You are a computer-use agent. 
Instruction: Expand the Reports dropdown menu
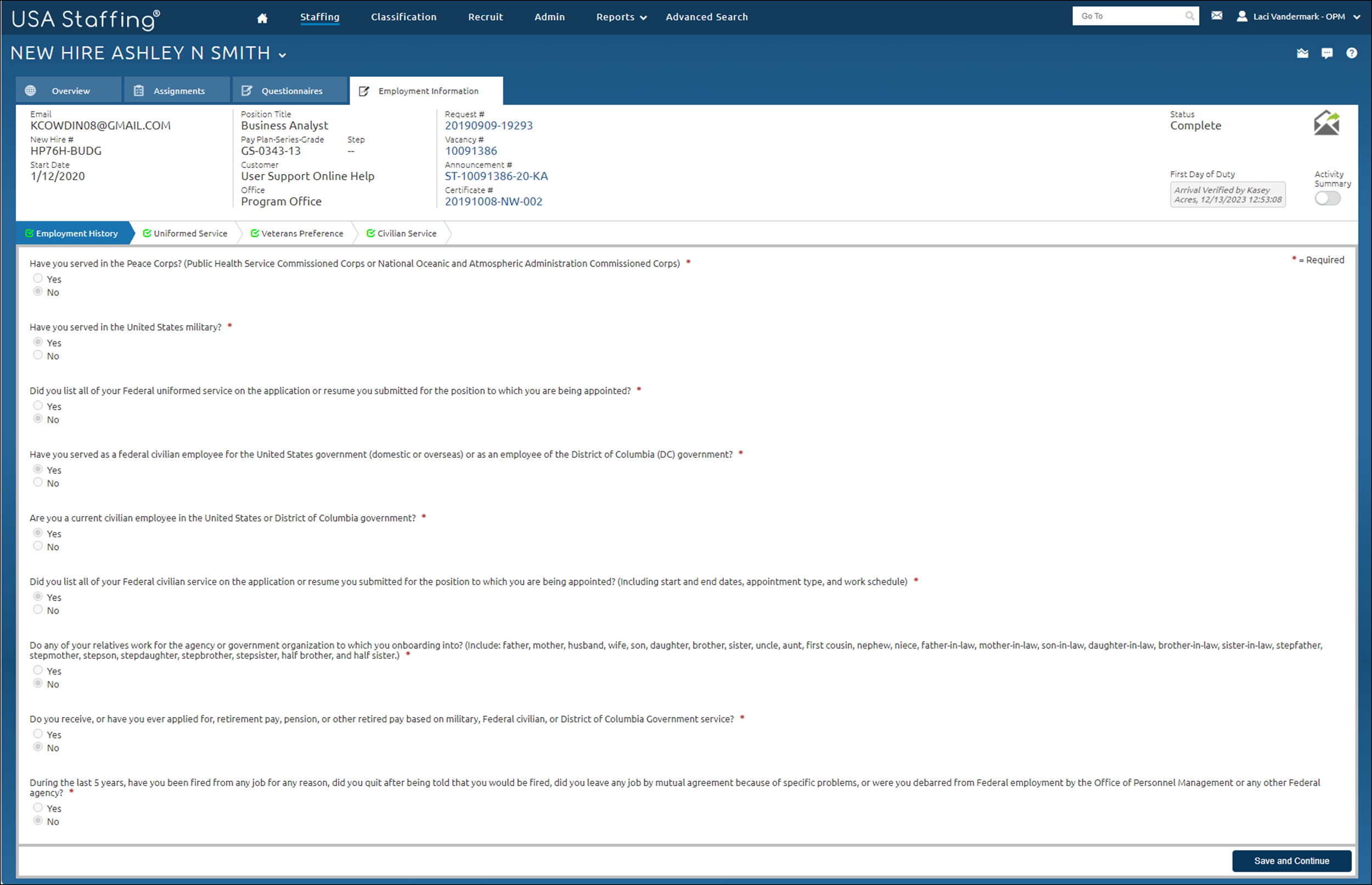[621, 17]
